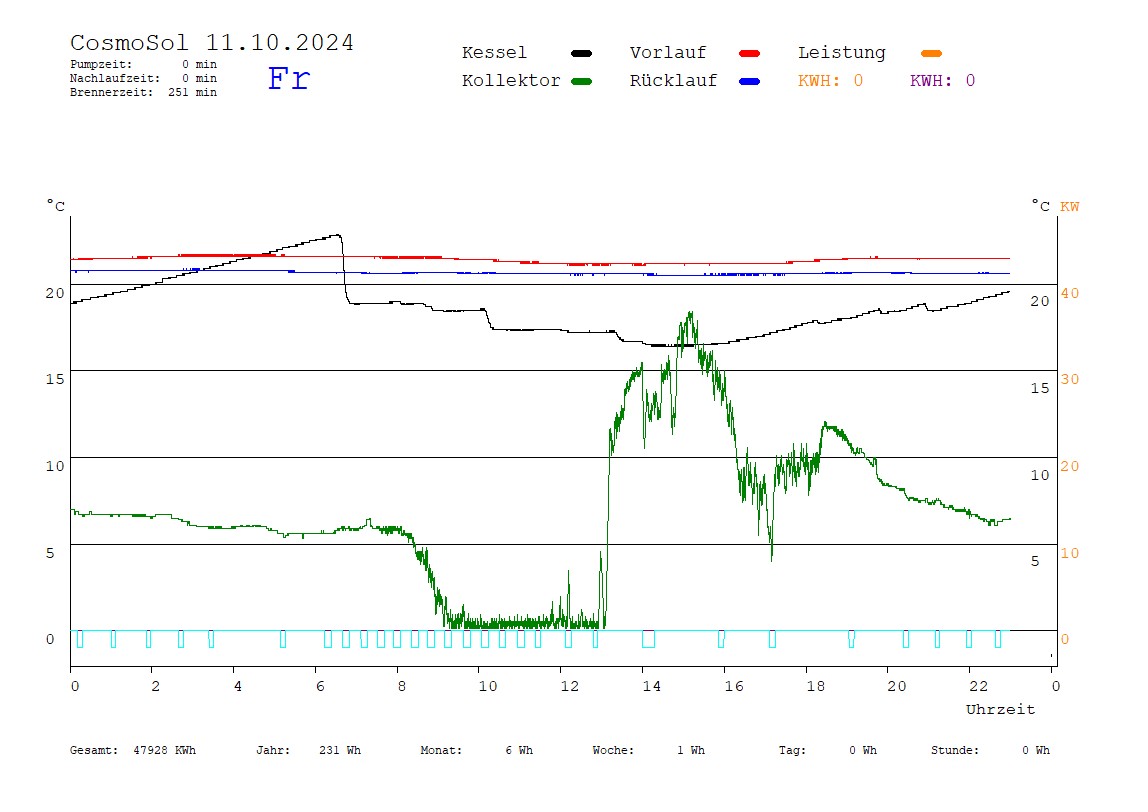Click the orange KW axis unit label

1070,206
